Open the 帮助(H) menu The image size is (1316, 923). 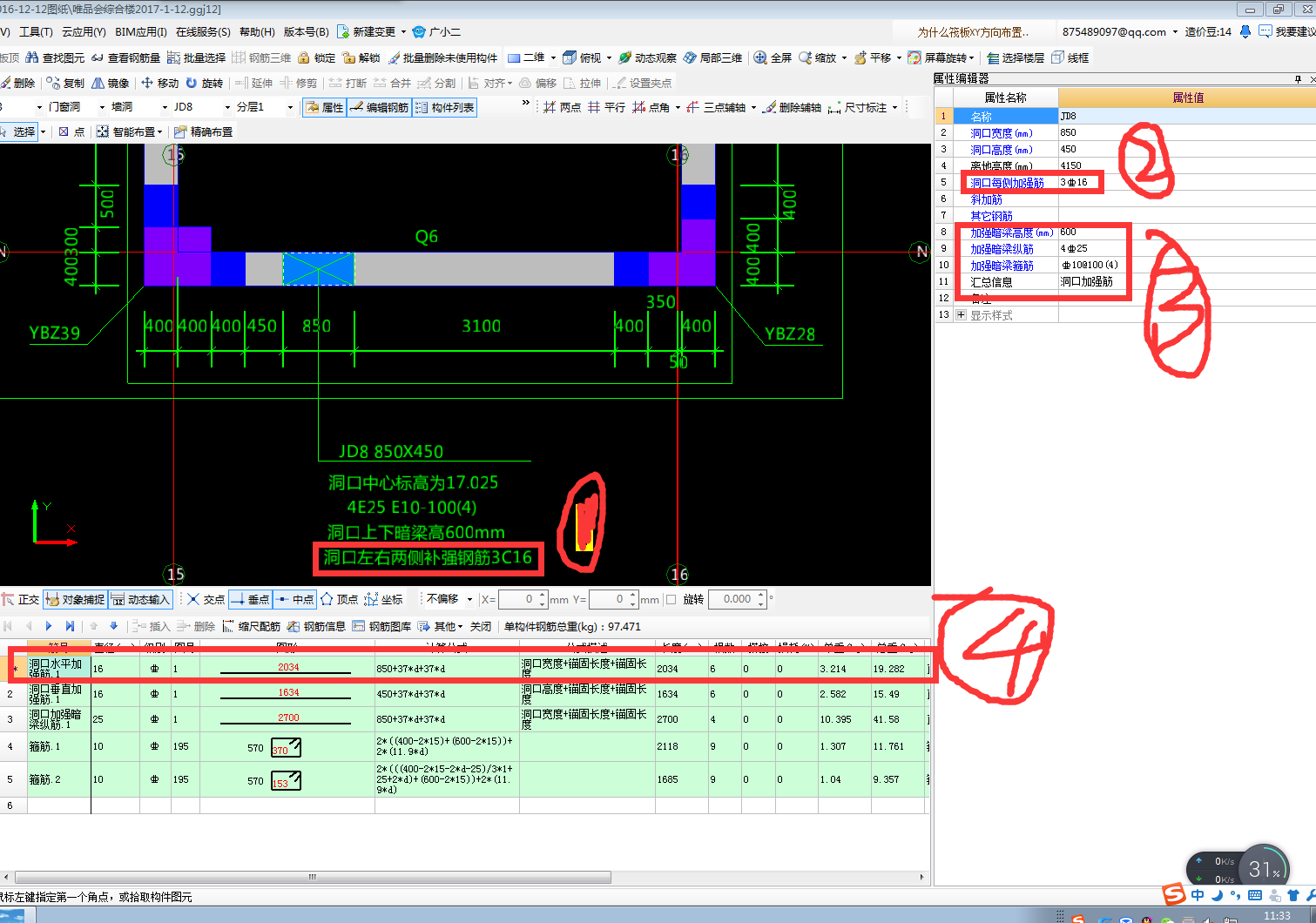point(257,31)
